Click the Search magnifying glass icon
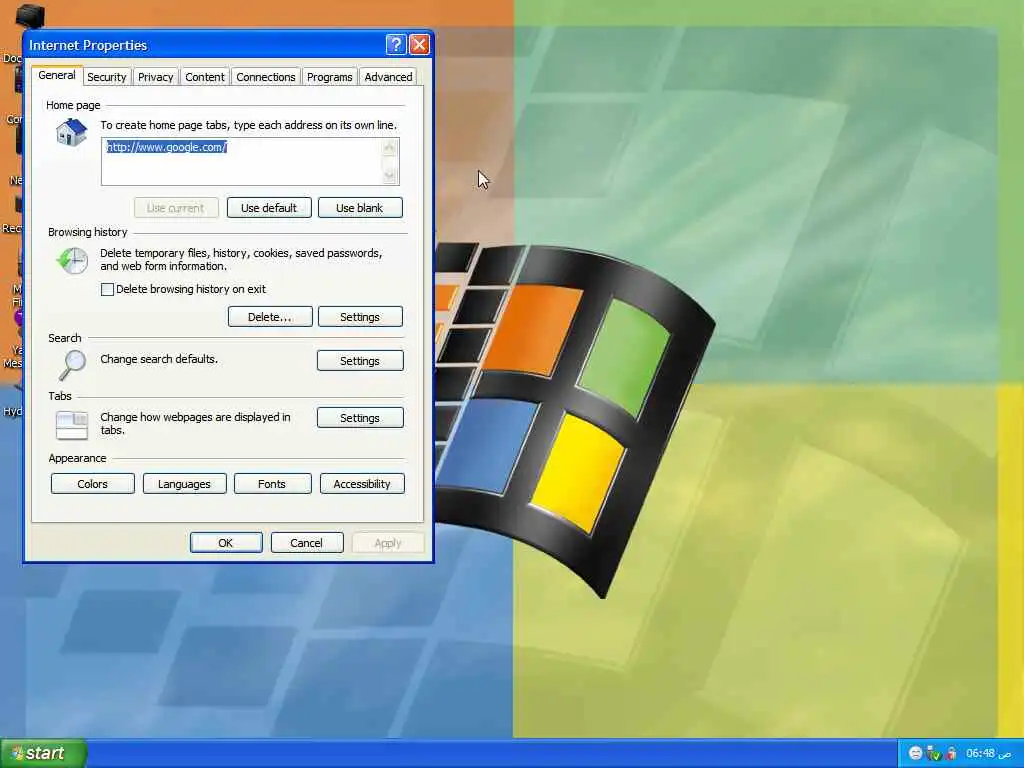1024x768 pixels. tap(72, 364)
